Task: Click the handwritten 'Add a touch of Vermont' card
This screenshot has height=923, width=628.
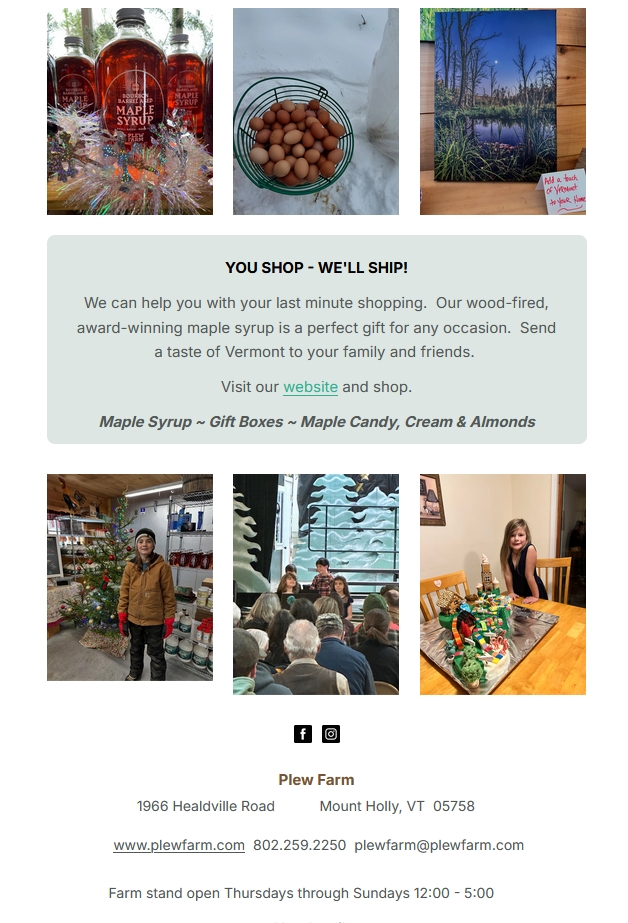Action: [563, 192]
